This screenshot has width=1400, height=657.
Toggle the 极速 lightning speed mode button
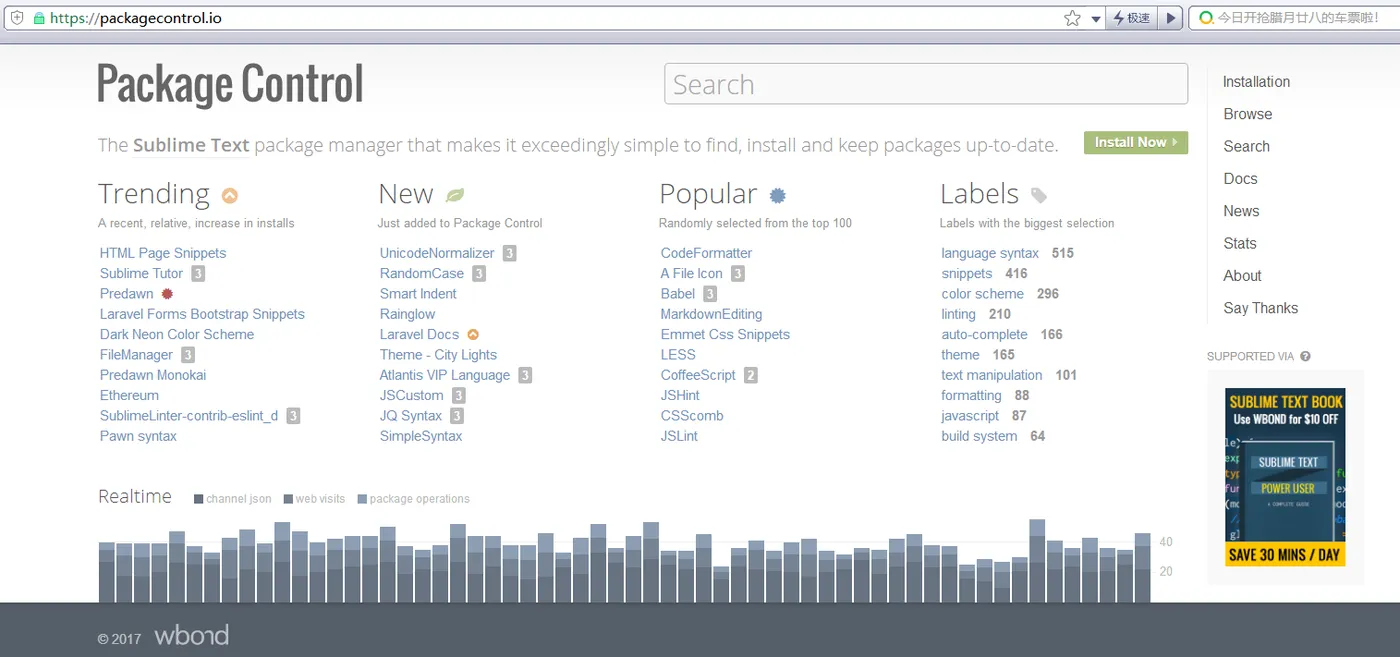[1132, 18]
